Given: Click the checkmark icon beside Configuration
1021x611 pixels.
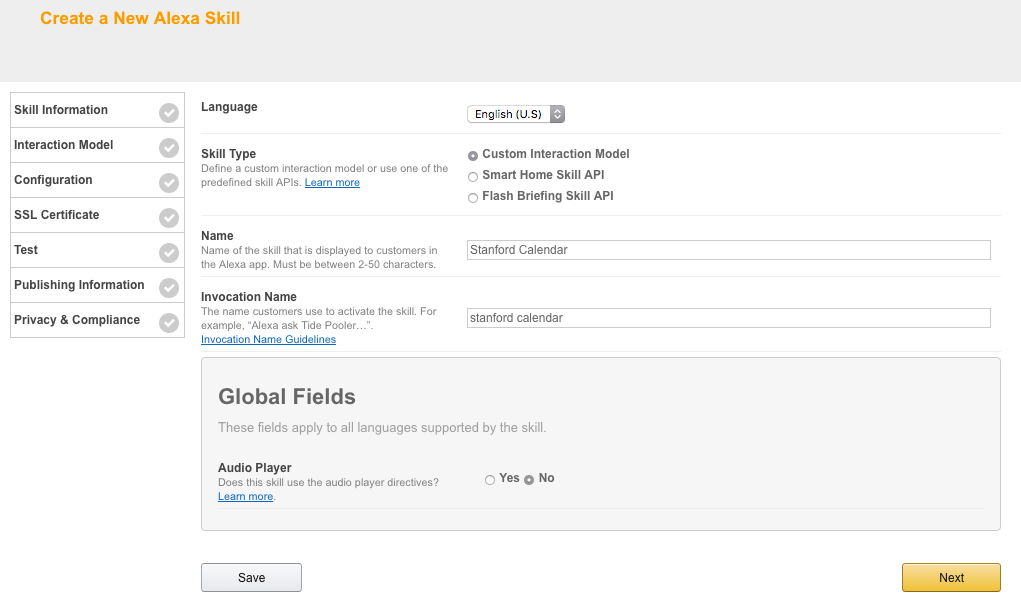Looking at the screenshot, I should (x=169, y=183).
